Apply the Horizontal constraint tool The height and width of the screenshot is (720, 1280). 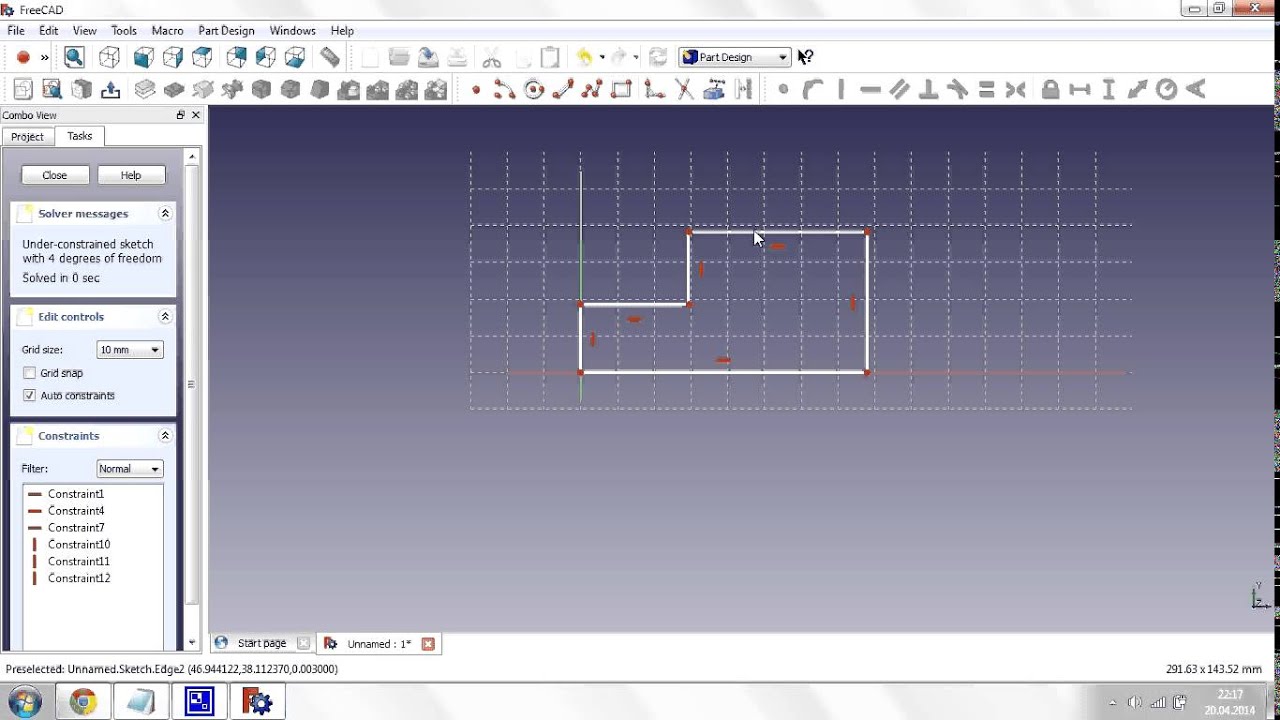[870, 90]
